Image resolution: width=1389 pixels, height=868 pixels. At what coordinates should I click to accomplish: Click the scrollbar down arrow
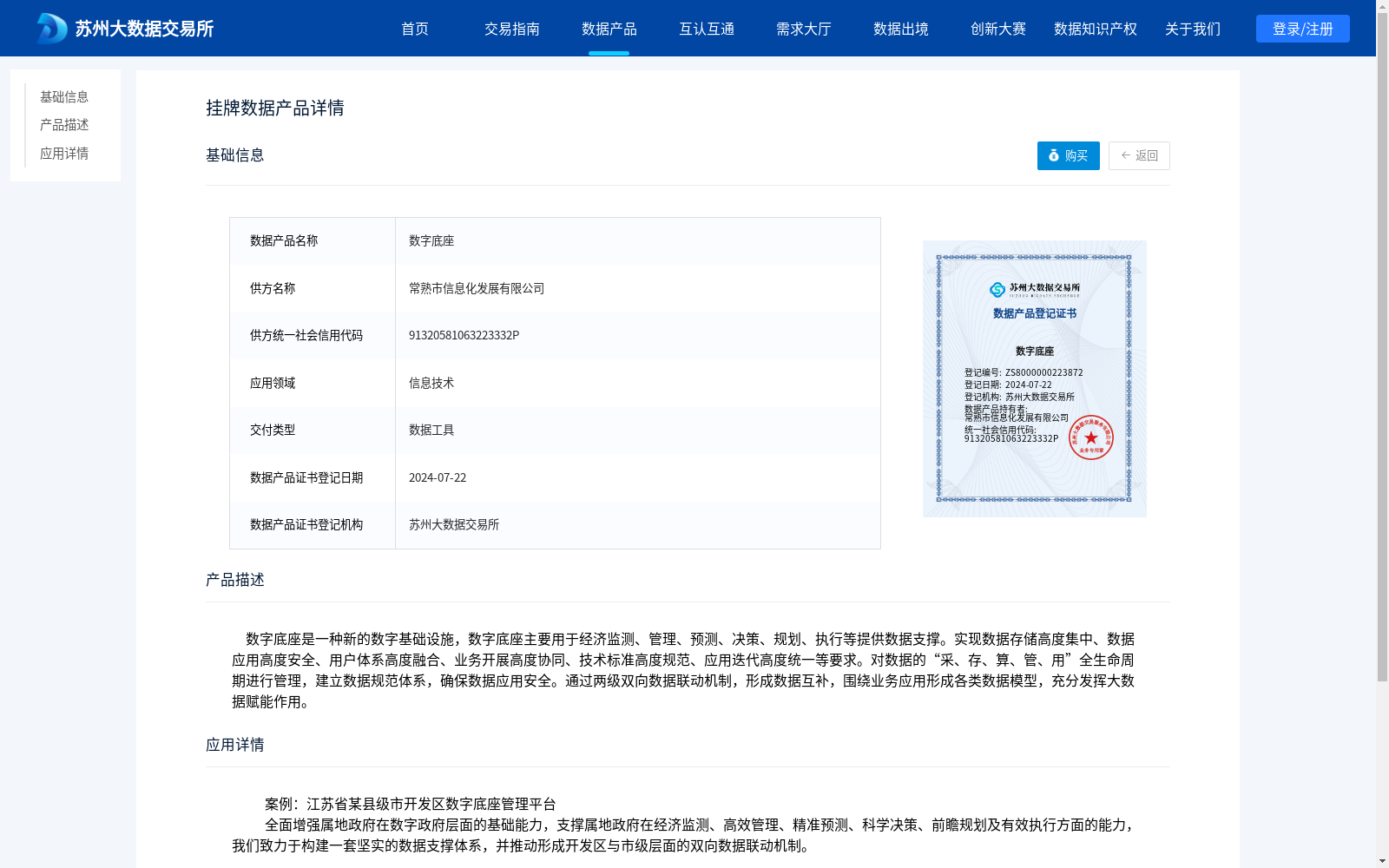pos(1382,861)
